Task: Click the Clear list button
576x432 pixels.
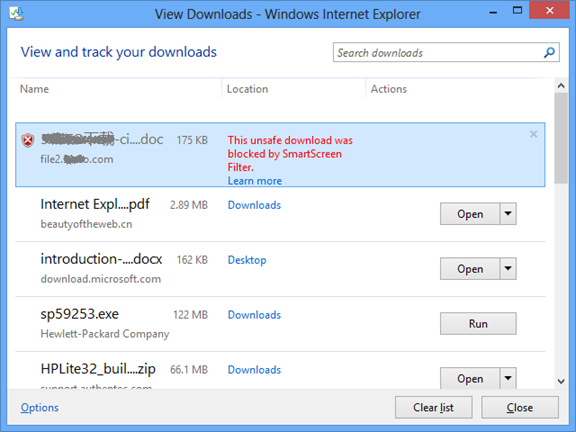Action: (433, 407)
